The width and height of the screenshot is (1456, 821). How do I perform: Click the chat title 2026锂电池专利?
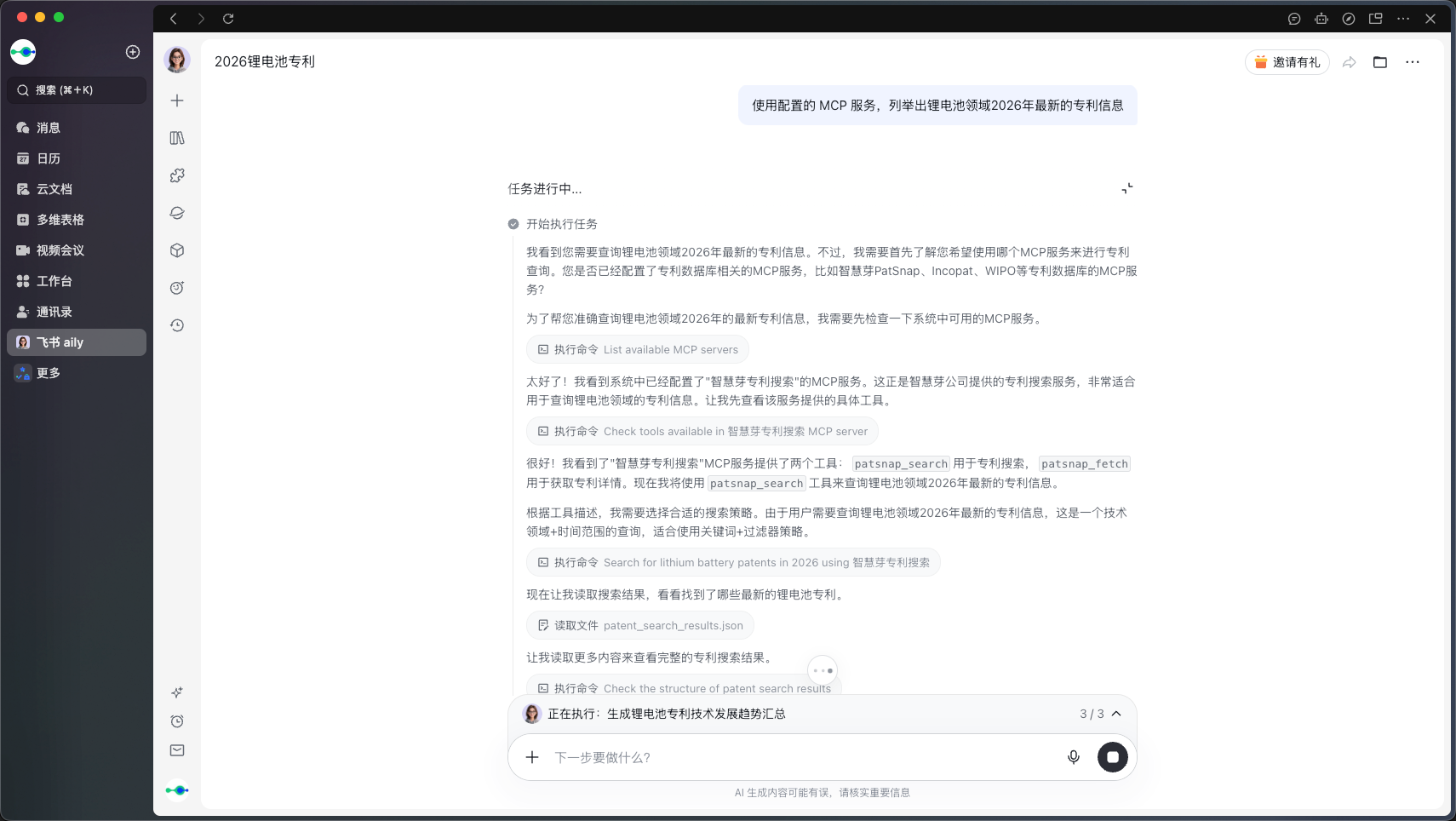pyautogui.click(x=265, y=61)
